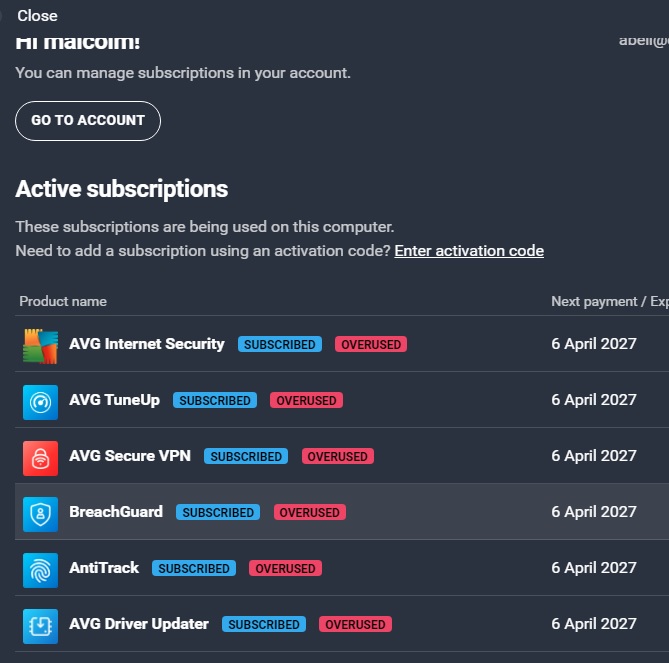Click the AVG Driver Updater icon
669x663 pixels.
pyautogui.click(x=40, y=626)
